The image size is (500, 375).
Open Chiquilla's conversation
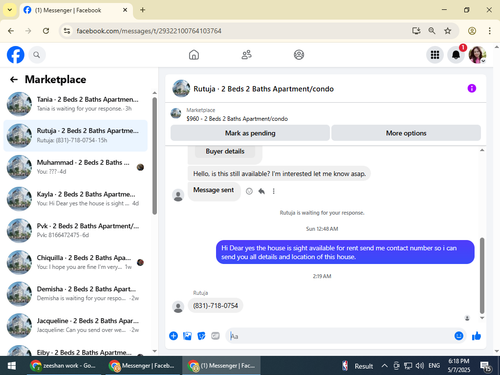(76, 262)
